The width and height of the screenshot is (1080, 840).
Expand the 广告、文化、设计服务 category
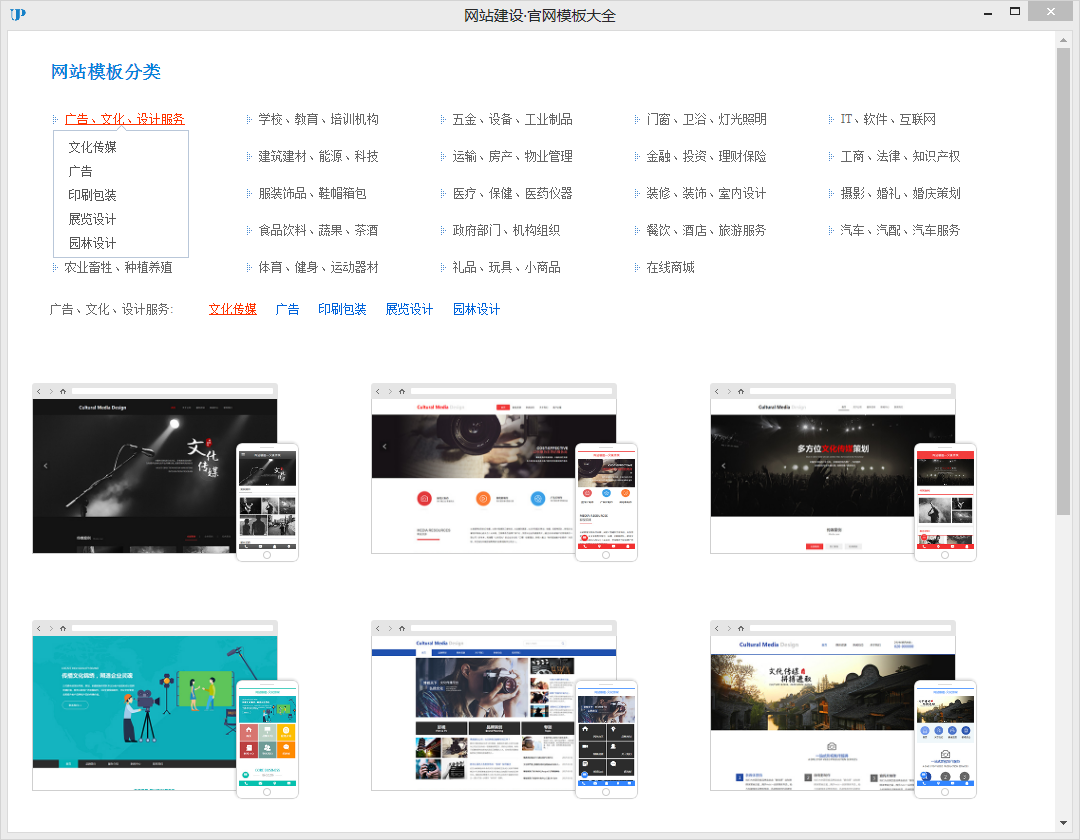pos(124,119)
